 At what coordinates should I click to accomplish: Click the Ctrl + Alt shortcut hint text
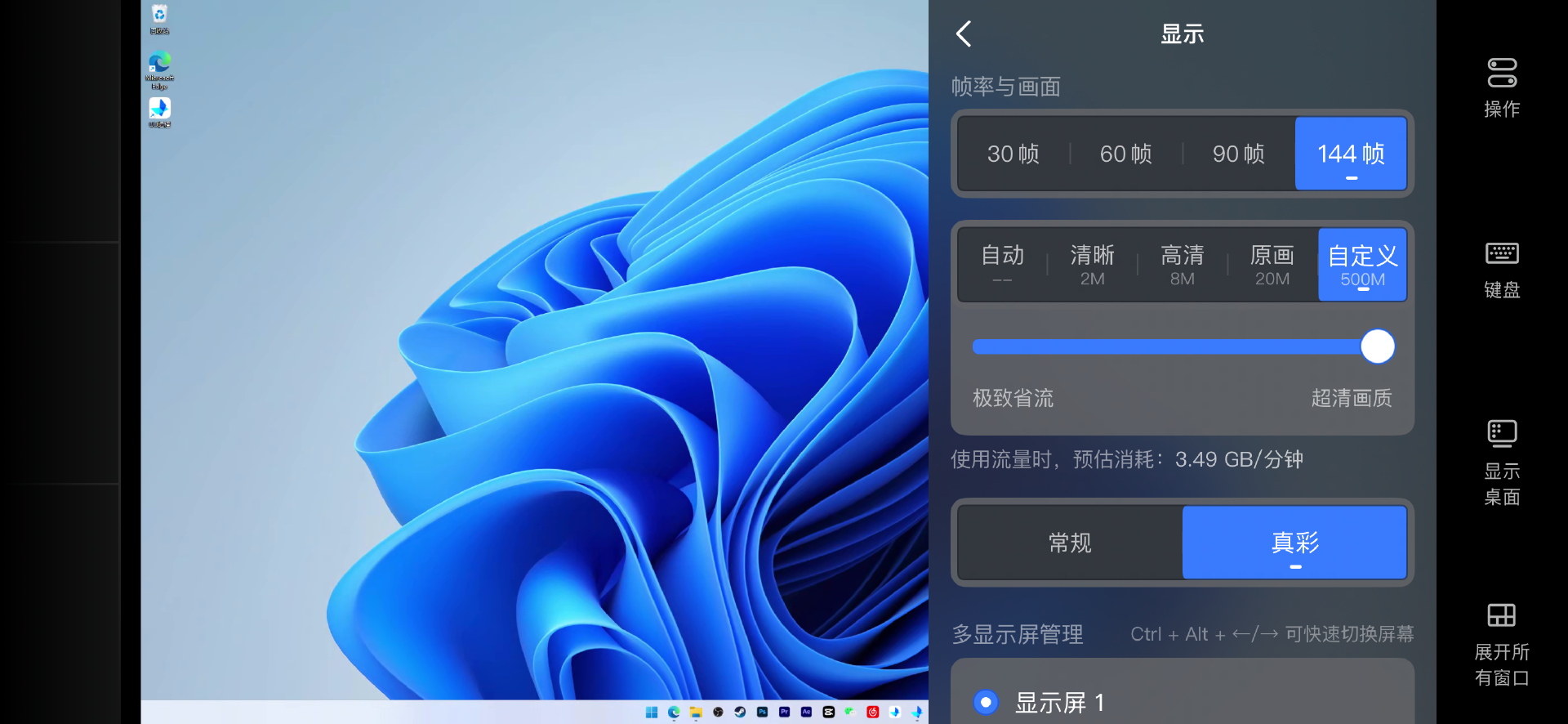point(1272,634)
